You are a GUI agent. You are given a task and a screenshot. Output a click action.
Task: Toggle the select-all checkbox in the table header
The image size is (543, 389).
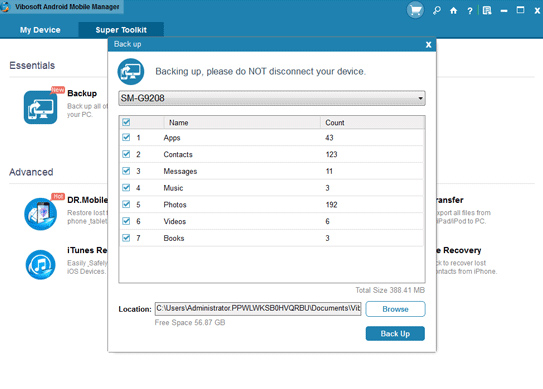(126, 122)
